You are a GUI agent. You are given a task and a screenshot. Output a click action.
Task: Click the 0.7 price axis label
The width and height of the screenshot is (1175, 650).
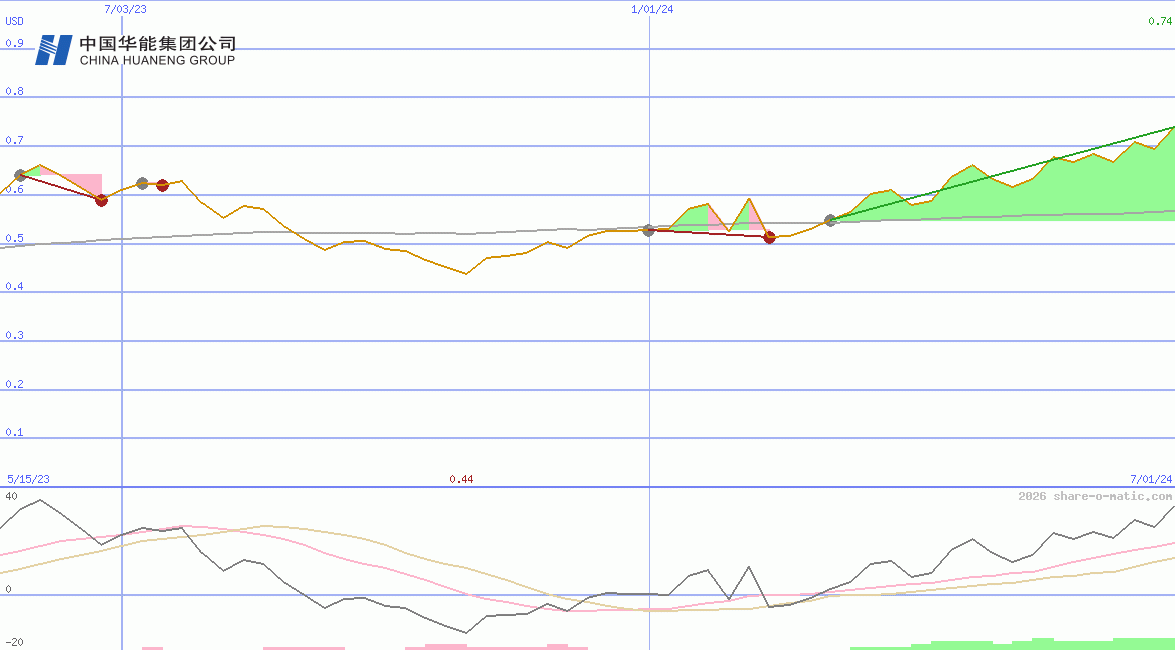pyautogui.click(x=14, y=140)
